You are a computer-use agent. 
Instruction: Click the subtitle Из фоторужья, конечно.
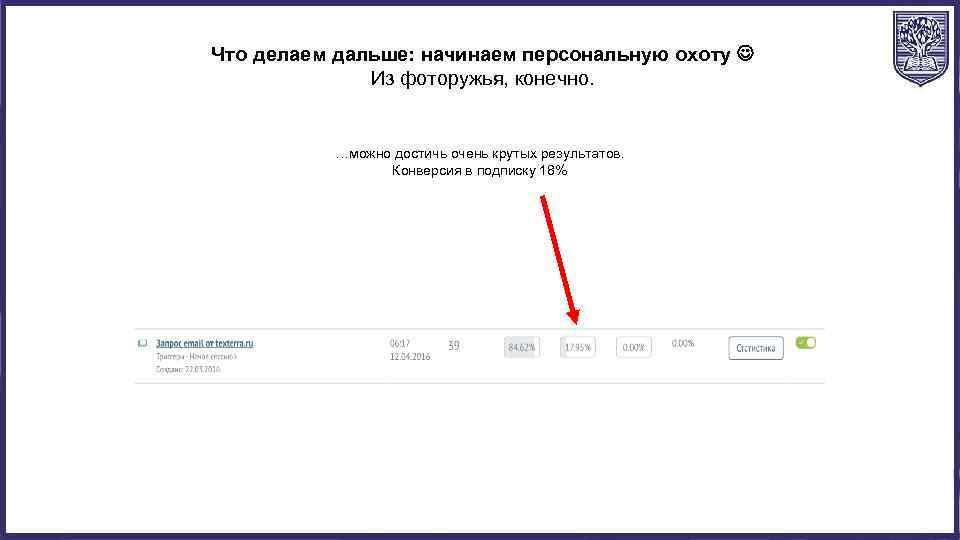coord(482,79)
